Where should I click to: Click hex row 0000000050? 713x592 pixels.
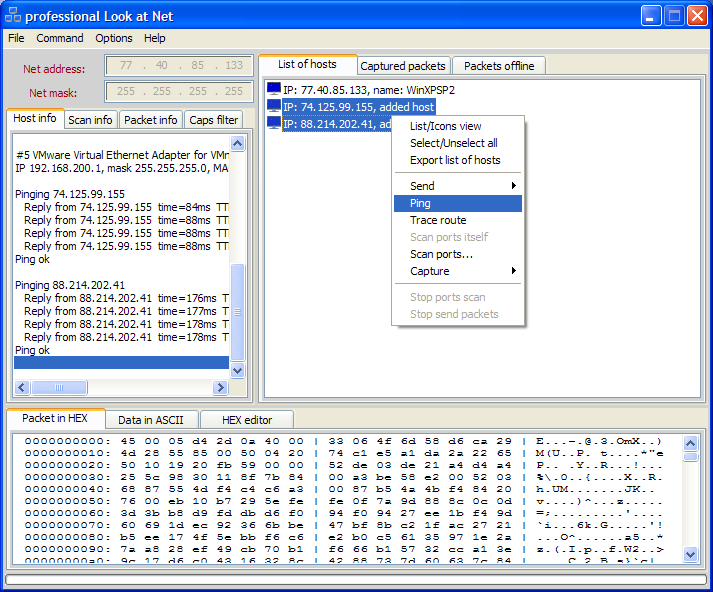(x=344, y=501)
